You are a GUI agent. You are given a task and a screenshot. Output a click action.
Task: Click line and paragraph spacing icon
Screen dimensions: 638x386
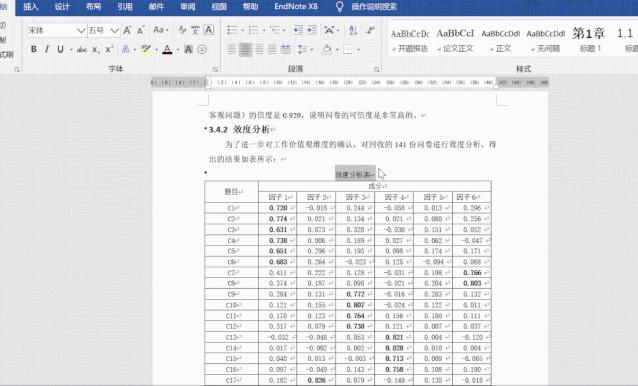point(302,50)
